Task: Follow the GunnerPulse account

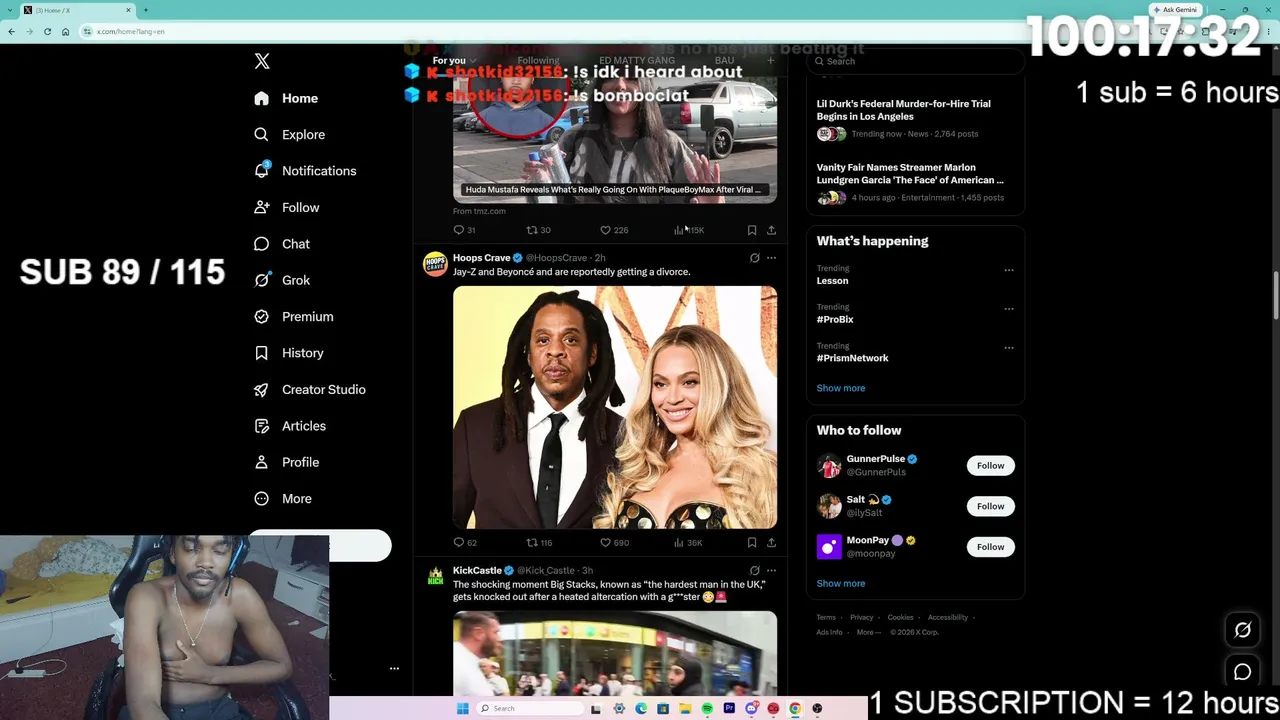Action: (990, 465)
